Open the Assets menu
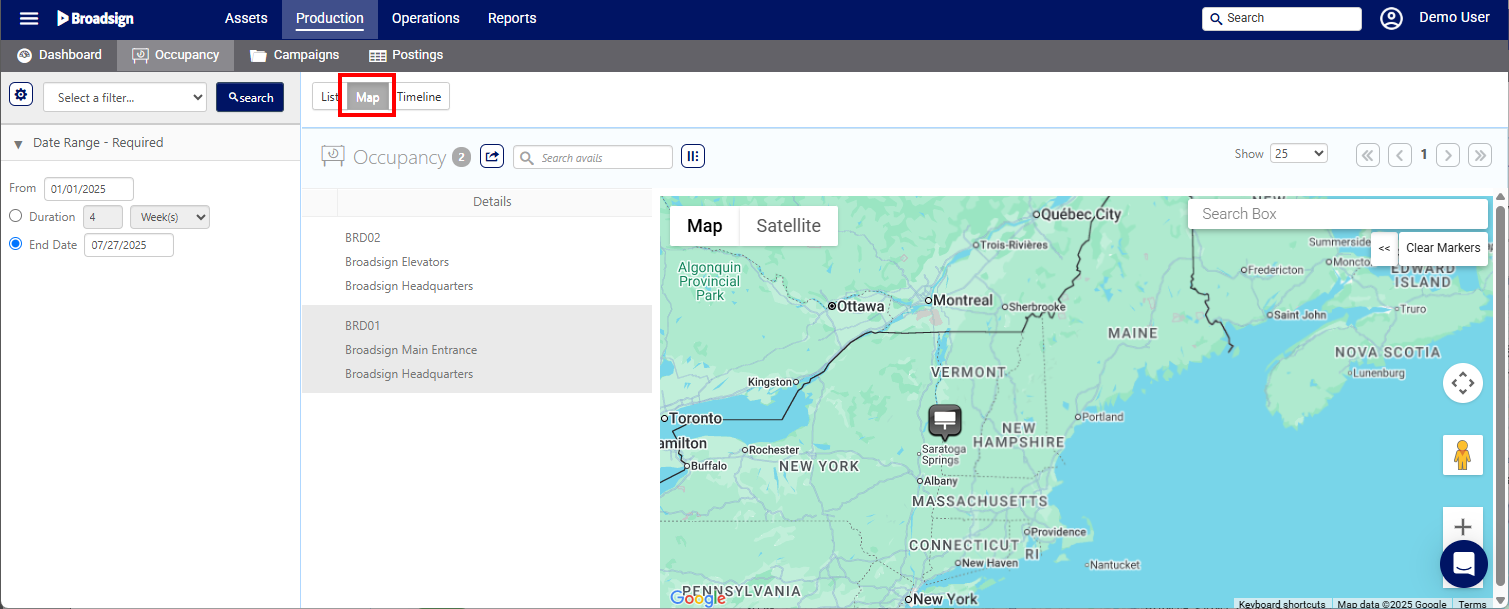This screenshot has height=609, width=1509. pyautogui.click(x=246, y=18)
